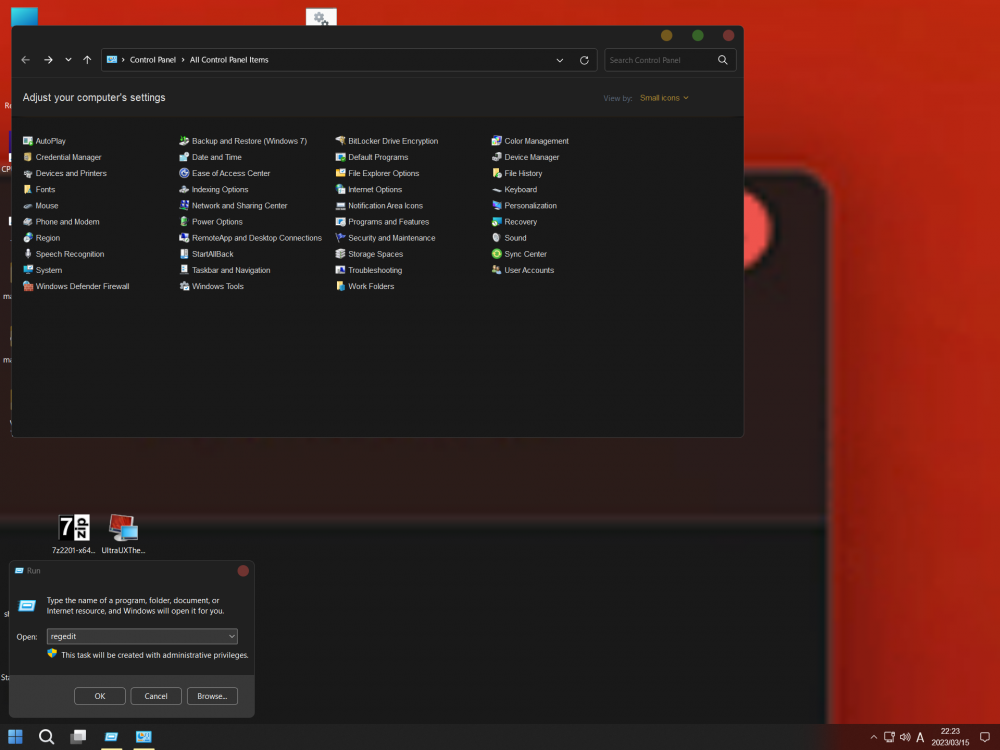Open the Work Folders link

point(371,286)
